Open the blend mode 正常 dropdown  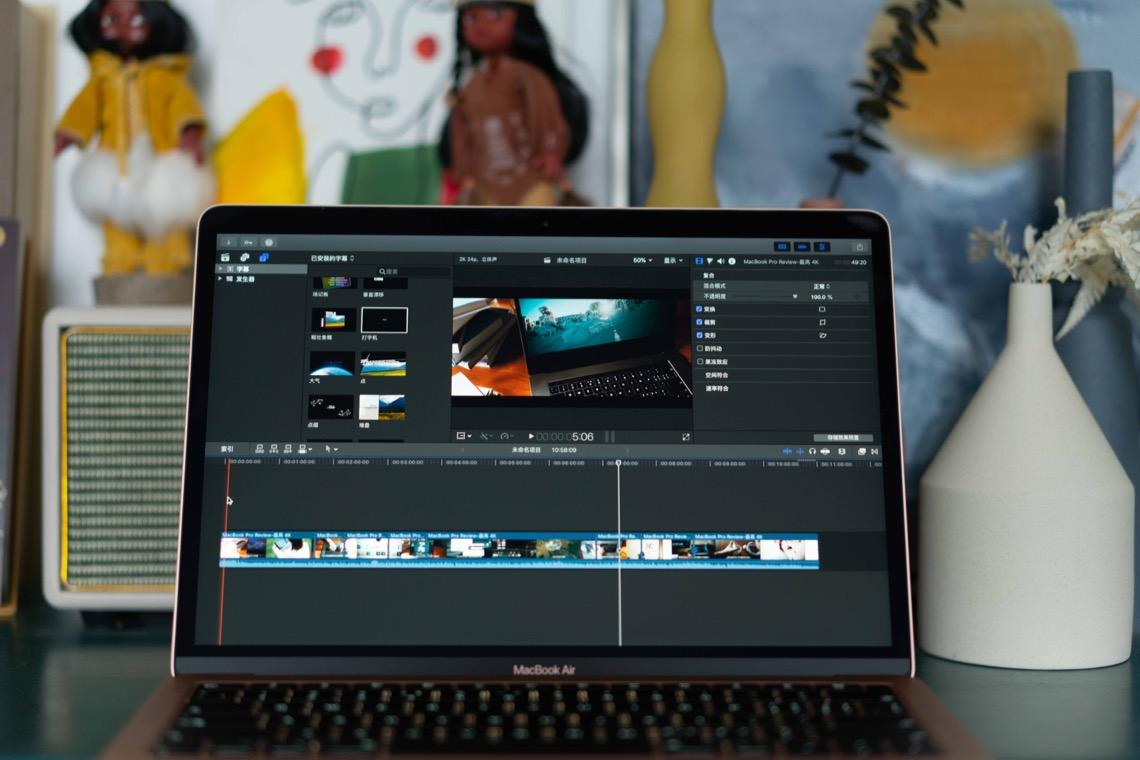coord(822,287)
